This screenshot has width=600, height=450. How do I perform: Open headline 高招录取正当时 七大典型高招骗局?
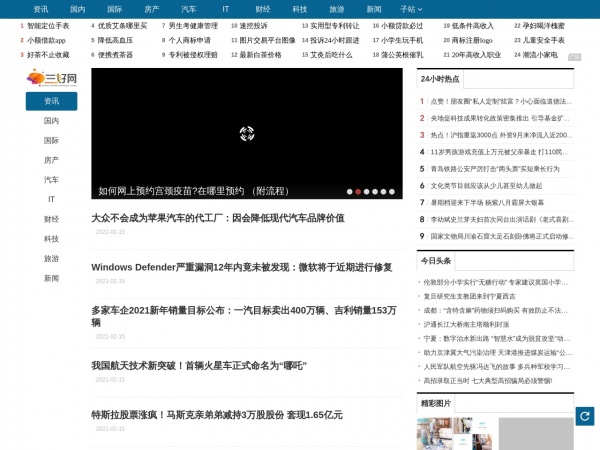coord(488,381)
